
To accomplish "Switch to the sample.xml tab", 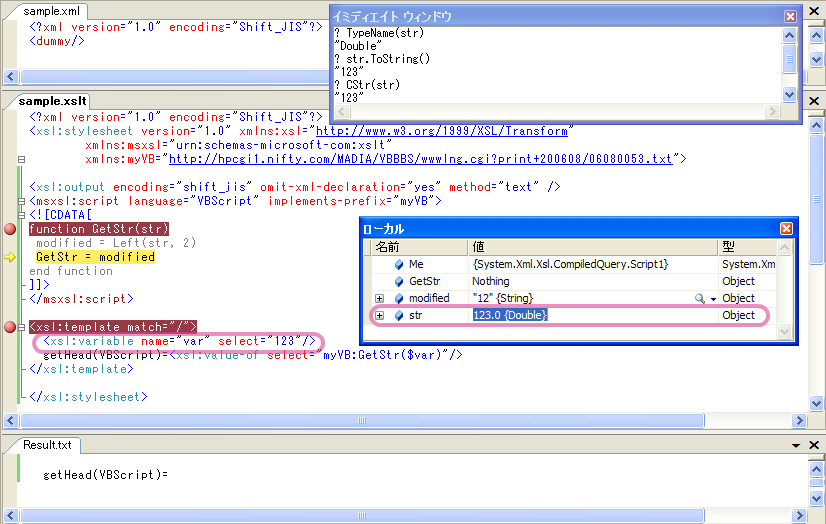I will point(52,11).
